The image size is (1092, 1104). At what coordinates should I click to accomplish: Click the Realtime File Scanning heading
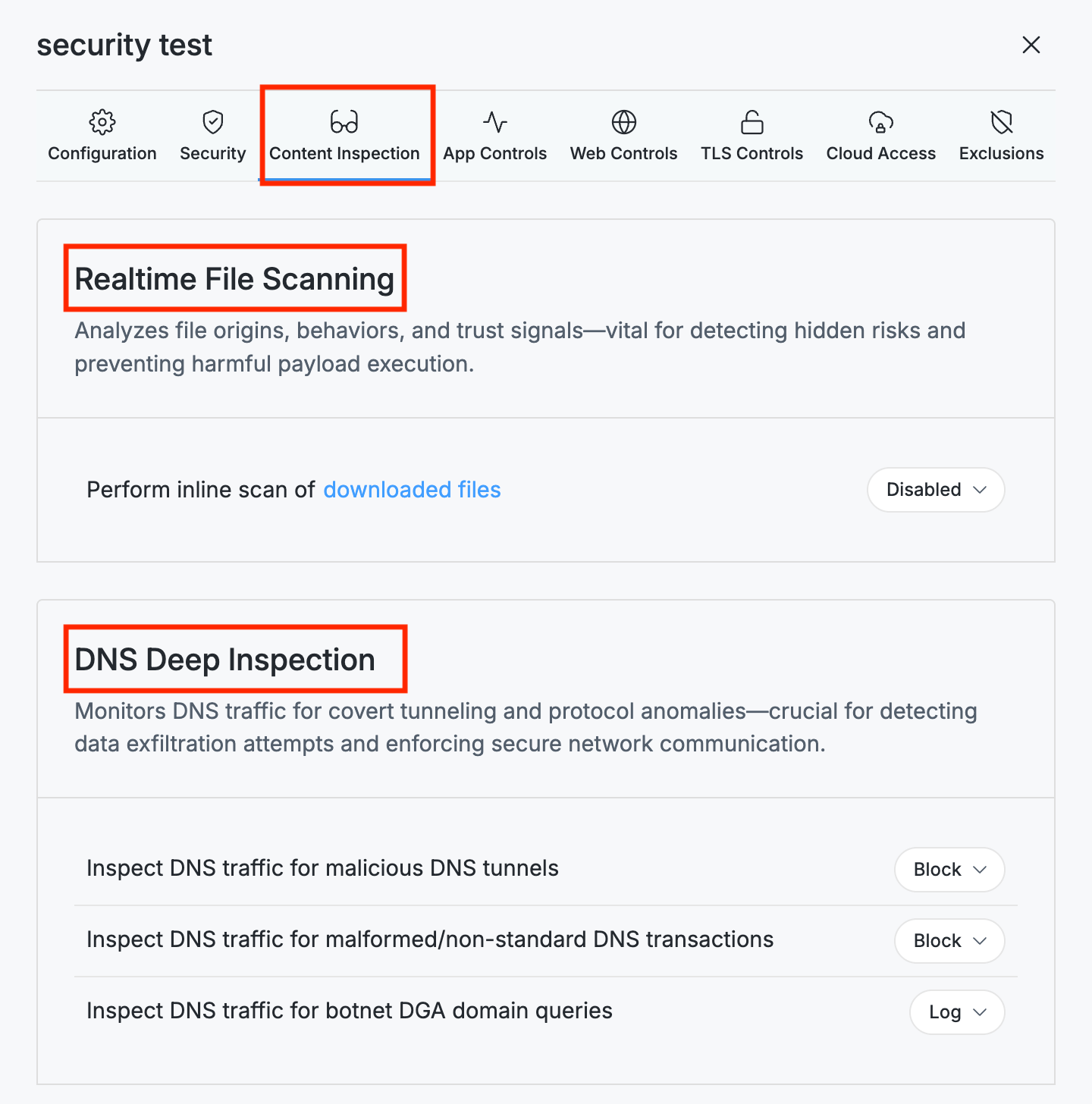pos(234,279)
